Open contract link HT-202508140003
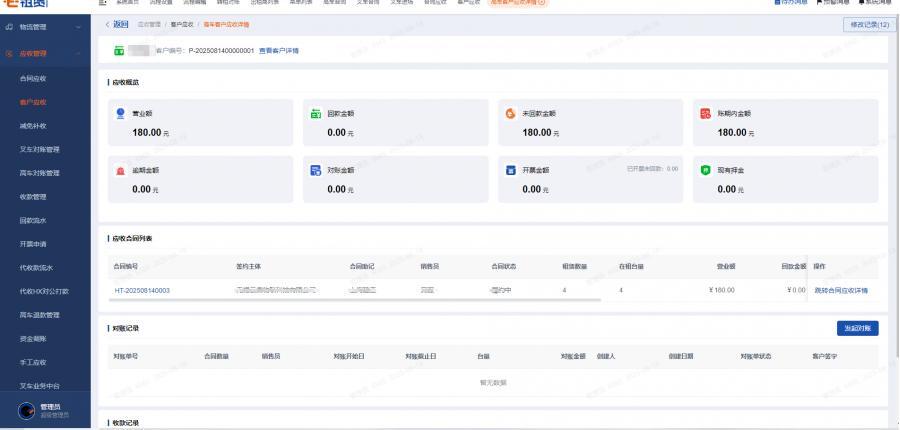 click(142, 290)
